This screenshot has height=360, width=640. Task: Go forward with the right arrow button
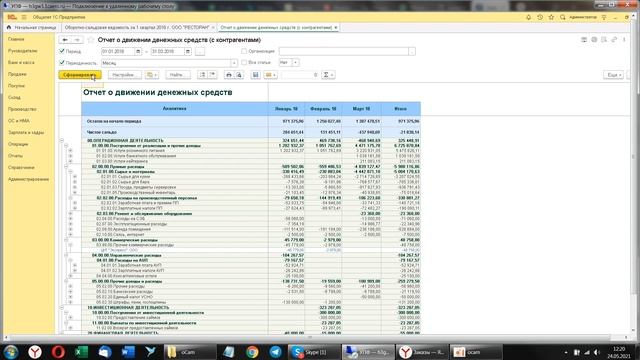pos(77,40)
